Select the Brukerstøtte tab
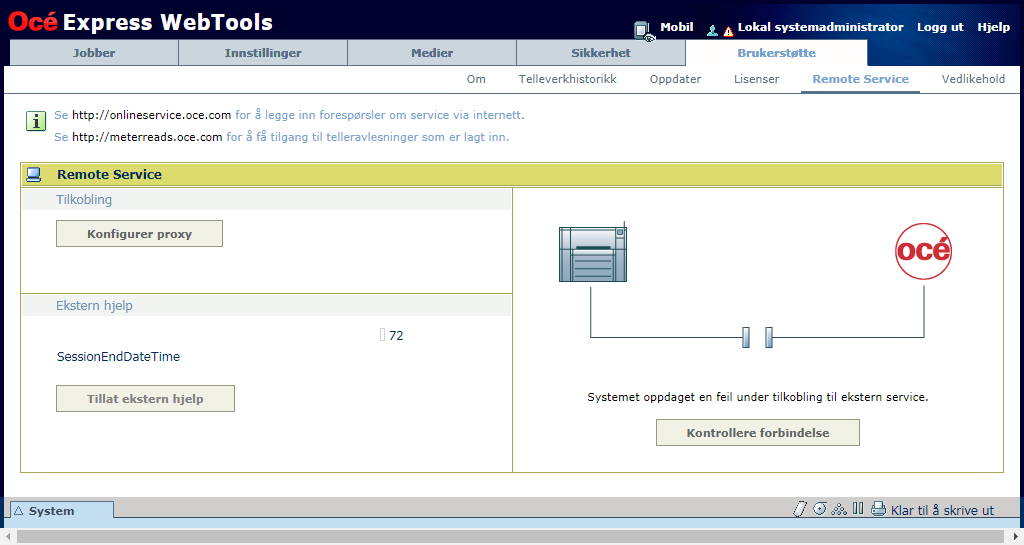Image resolution: width=1024 pixels, height=545 pixels. (776, 53)
